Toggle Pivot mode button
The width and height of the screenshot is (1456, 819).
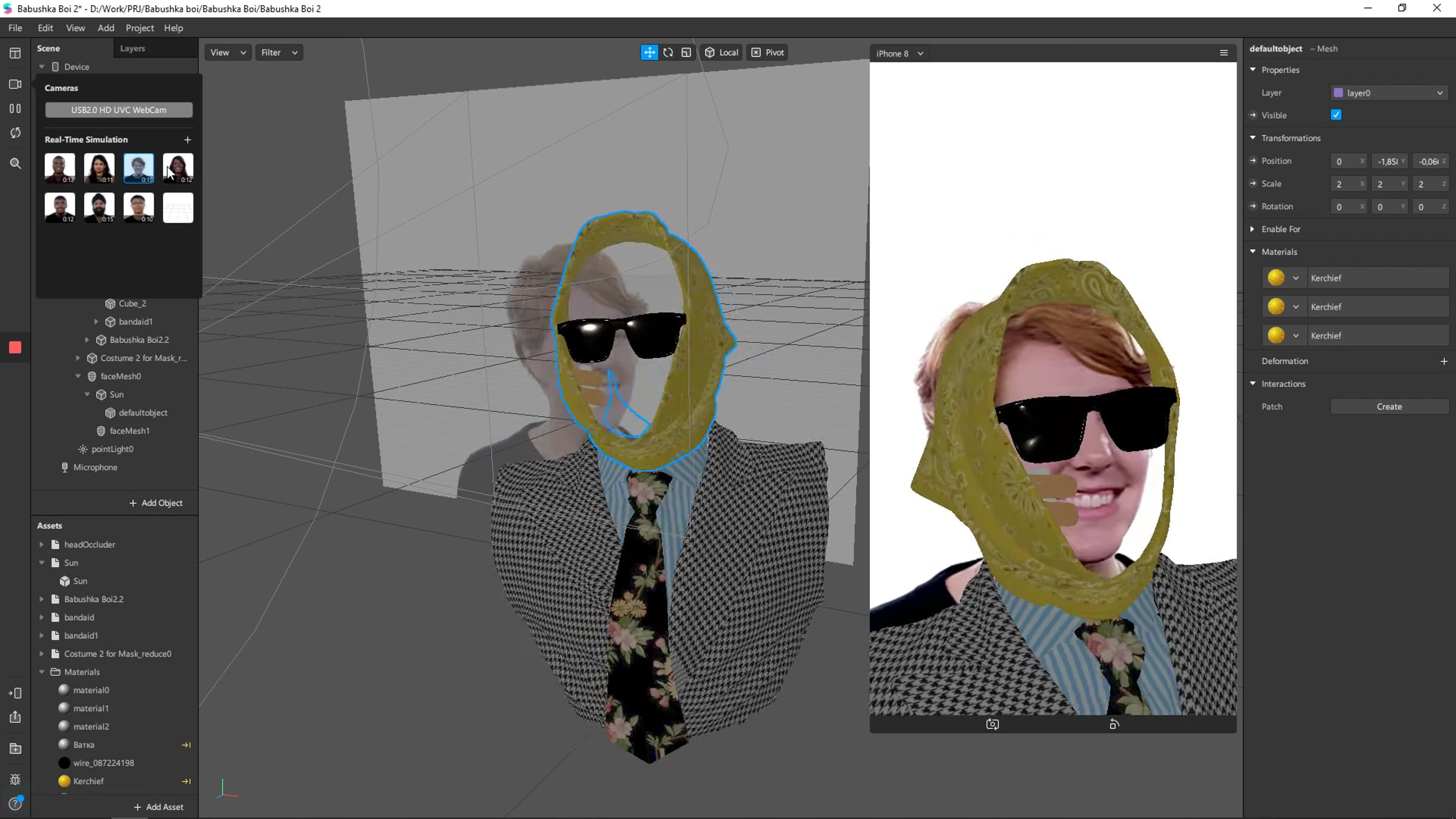768,53
